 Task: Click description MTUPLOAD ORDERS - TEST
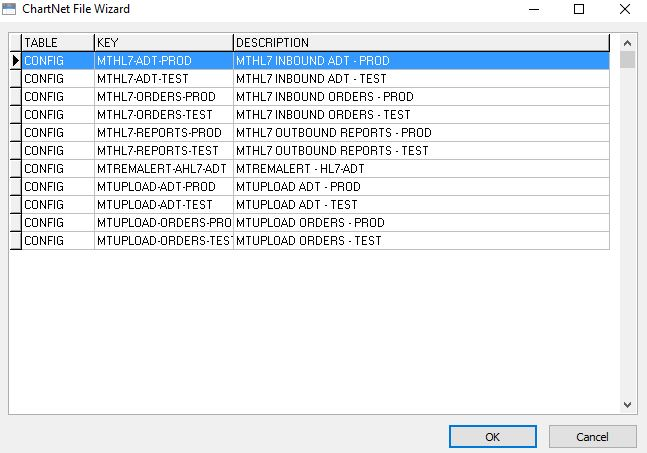coord(421,241)
